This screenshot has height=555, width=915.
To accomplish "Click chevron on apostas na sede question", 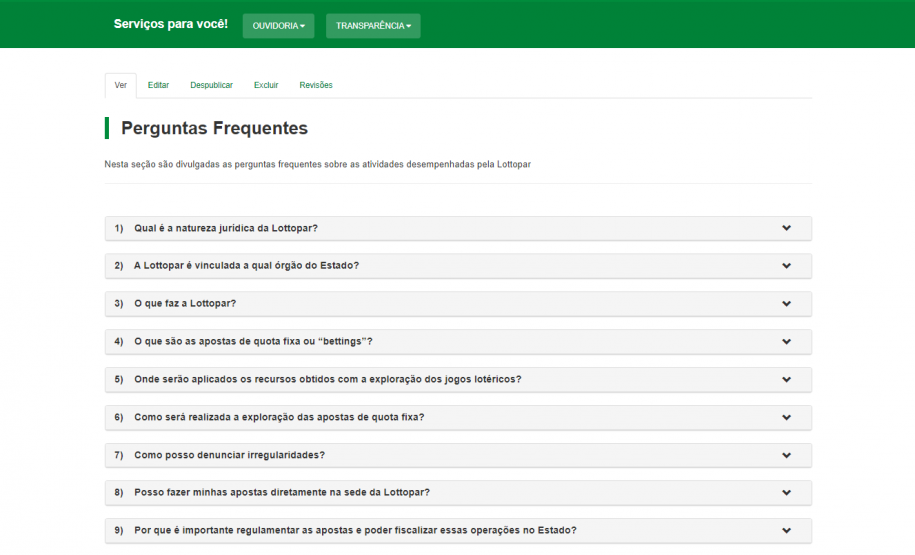I will [x=786, y=492].
